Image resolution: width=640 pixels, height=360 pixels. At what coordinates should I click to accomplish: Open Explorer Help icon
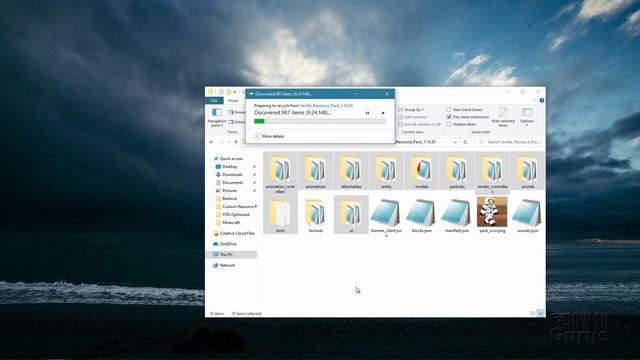(542, 100)
